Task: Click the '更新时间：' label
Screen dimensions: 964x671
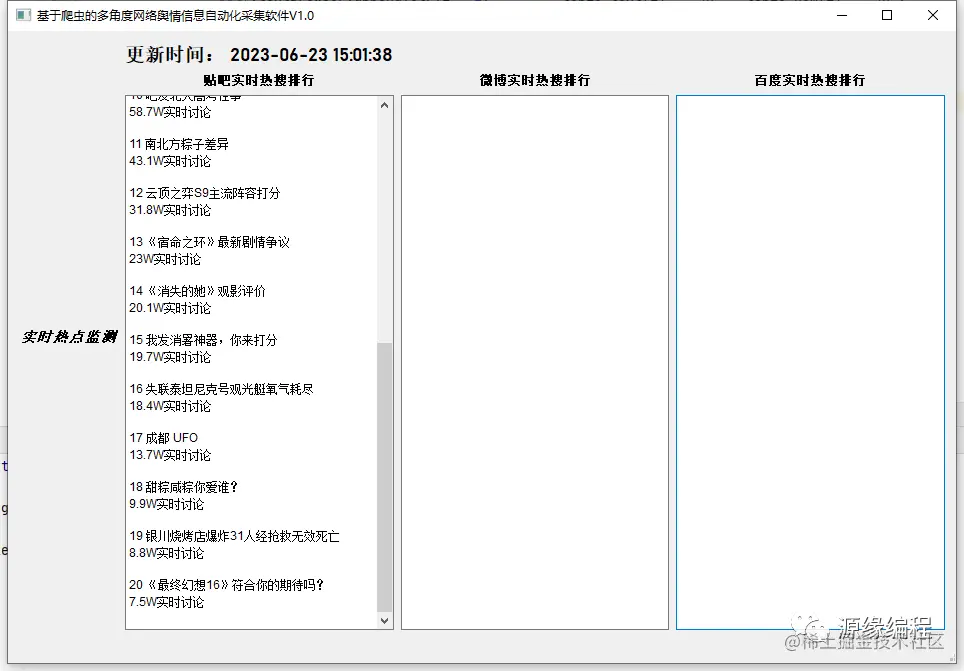Action: (170, 55)
